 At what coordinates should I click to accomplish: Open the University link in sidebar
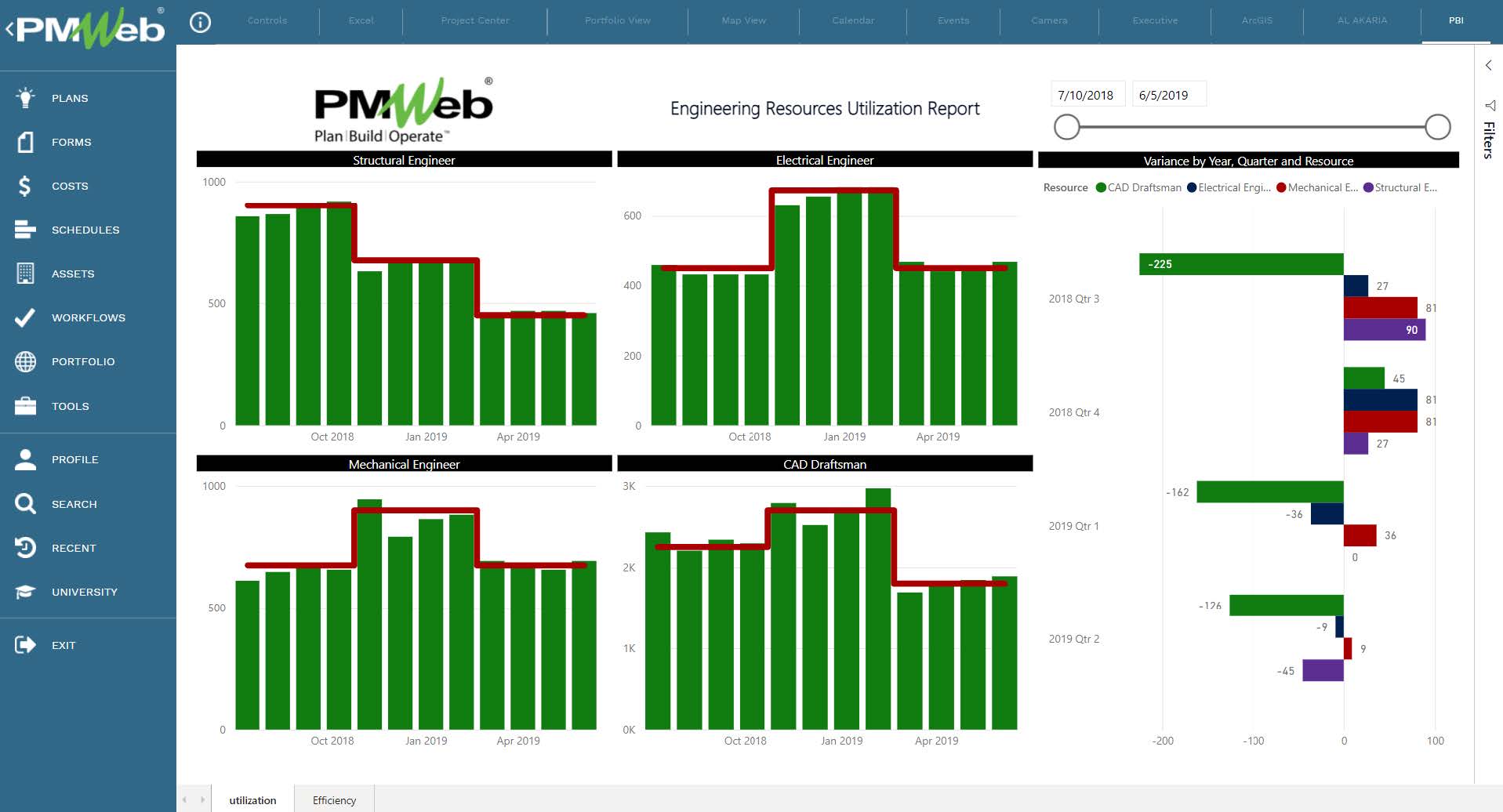(84, 592)
